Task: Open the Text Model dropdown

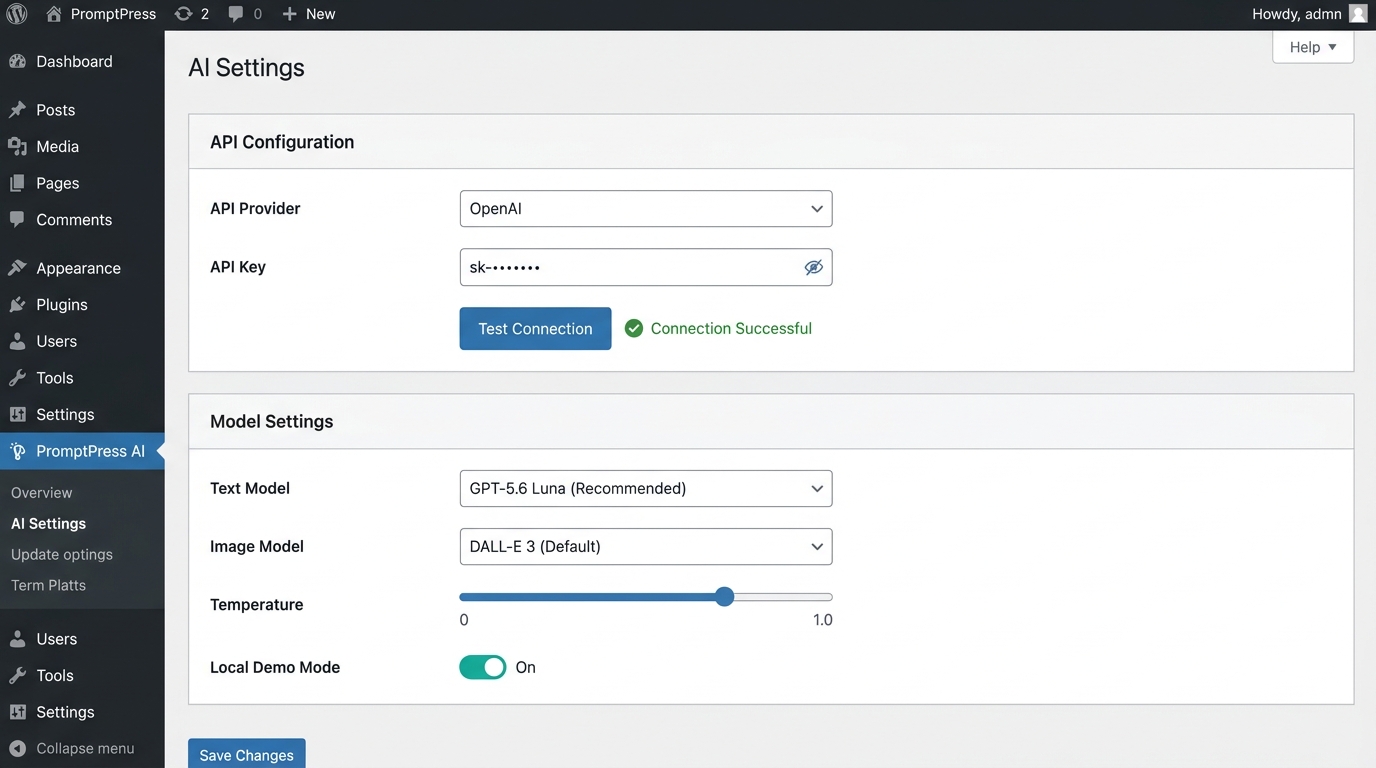Action: pos(646,488)
